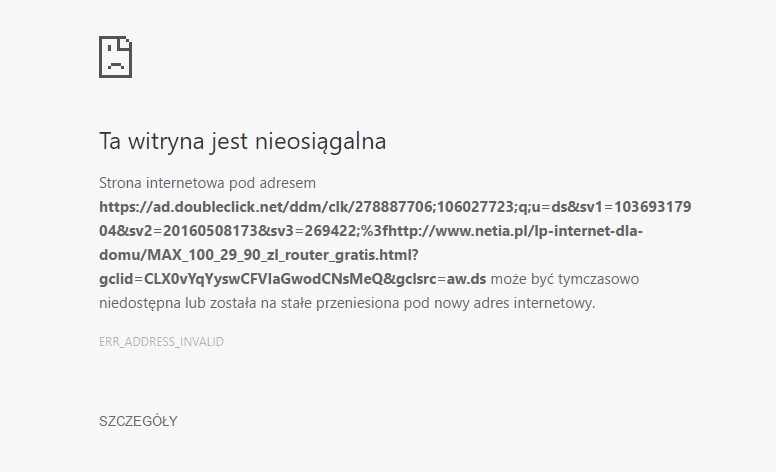Image resolution: width=776 pixels, height=472 pixels.
Task: Click the 'gclsrc=aw.ds' URL ending
Action: [441, 279]
